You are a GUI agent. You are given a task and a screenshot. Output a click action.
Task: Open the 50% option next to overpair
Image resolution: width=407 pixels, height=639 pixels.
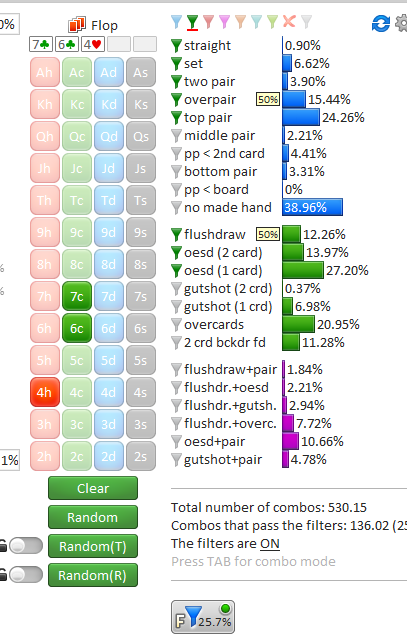[268, 99]
